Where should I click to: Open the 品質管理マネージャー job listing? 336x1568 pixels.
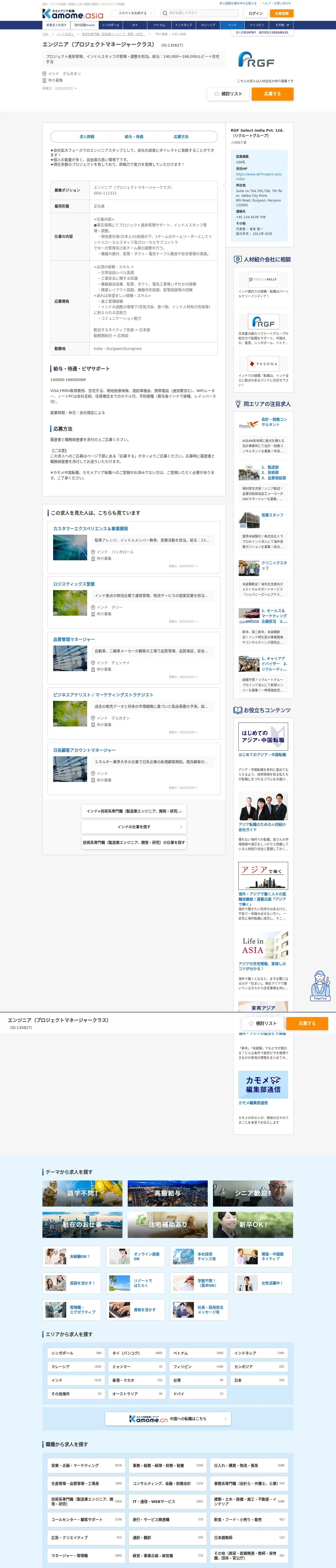74,639
